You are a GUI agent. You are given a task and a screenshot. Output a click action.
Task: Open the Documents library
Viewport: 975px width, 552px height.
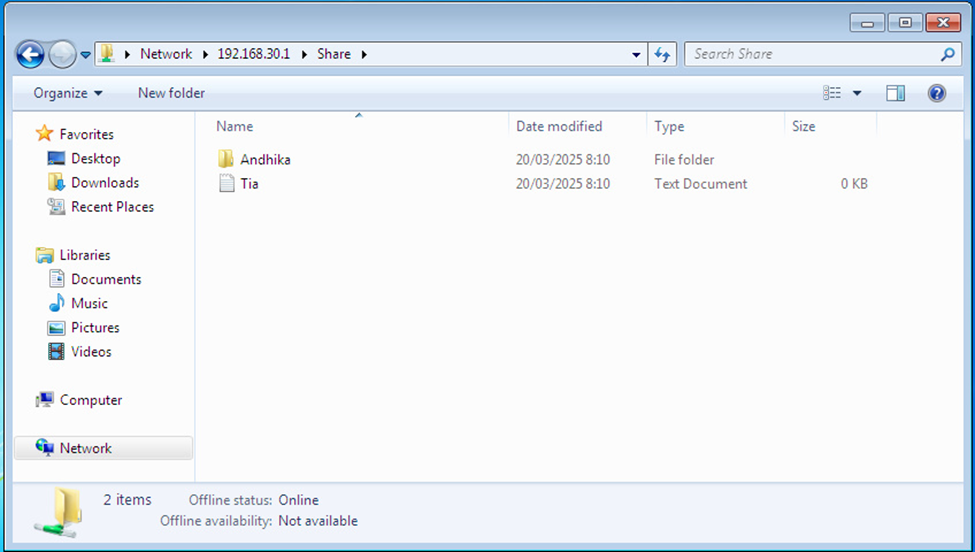[x=106, y=279]
